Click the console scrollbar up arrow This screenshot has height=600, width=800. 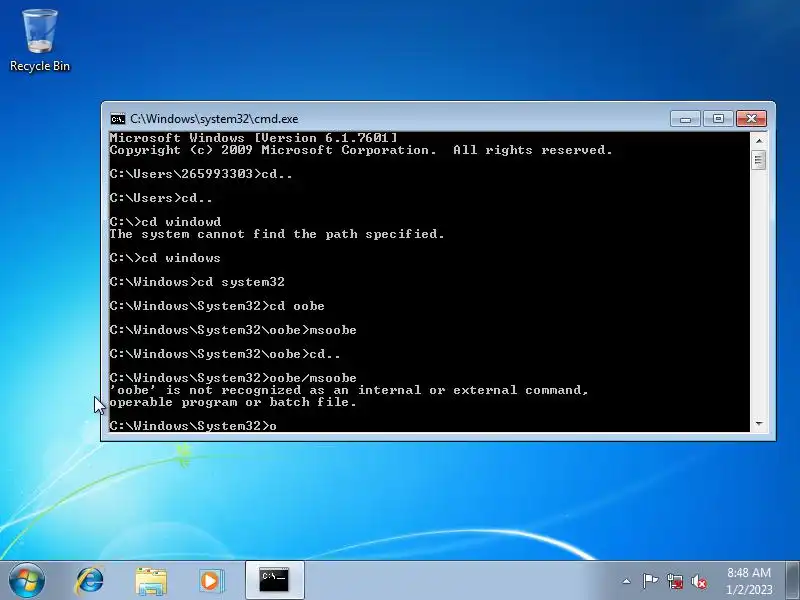click(759, 140)
